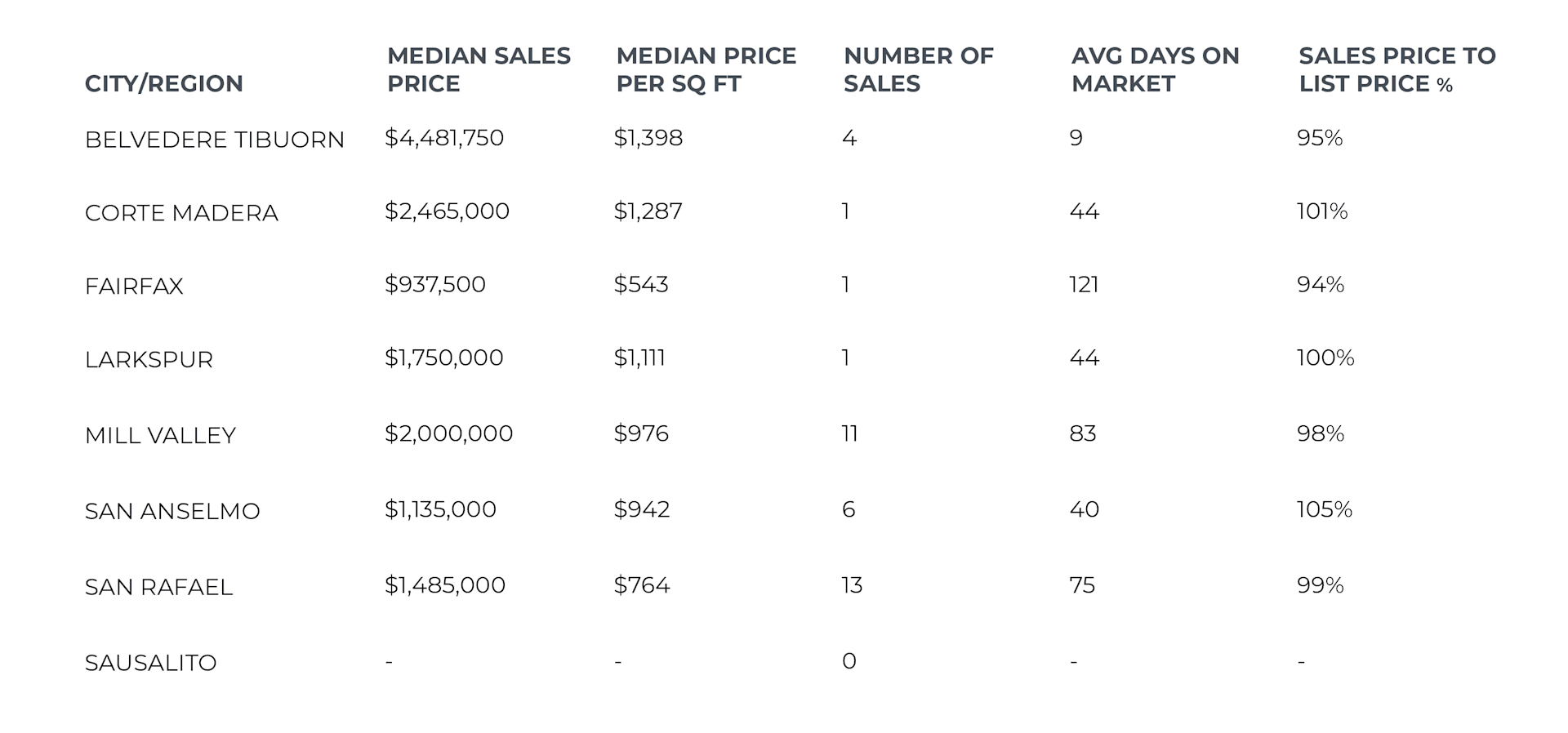Click the CITY/REGION column header
This screenshot has width=1568, height=733.
pyautogui.click(x=163, y=83)
